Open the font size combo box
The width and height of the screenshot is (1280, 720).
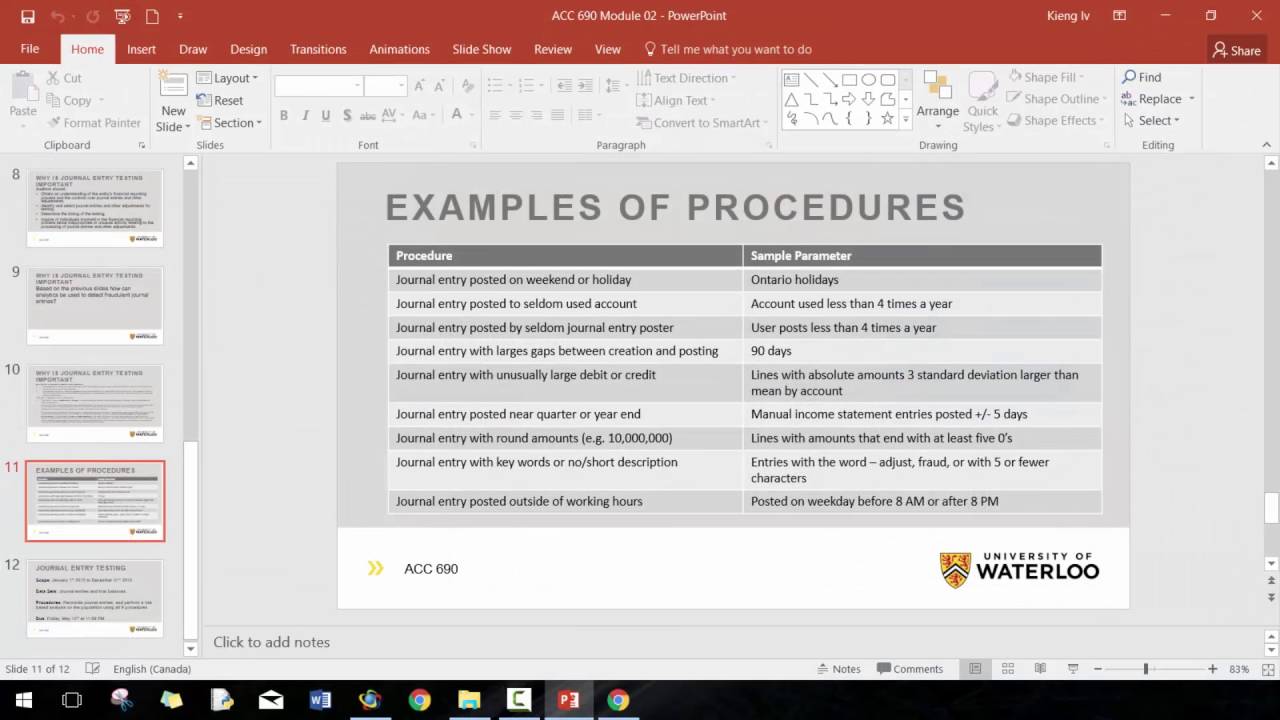(x=384, y=86)
